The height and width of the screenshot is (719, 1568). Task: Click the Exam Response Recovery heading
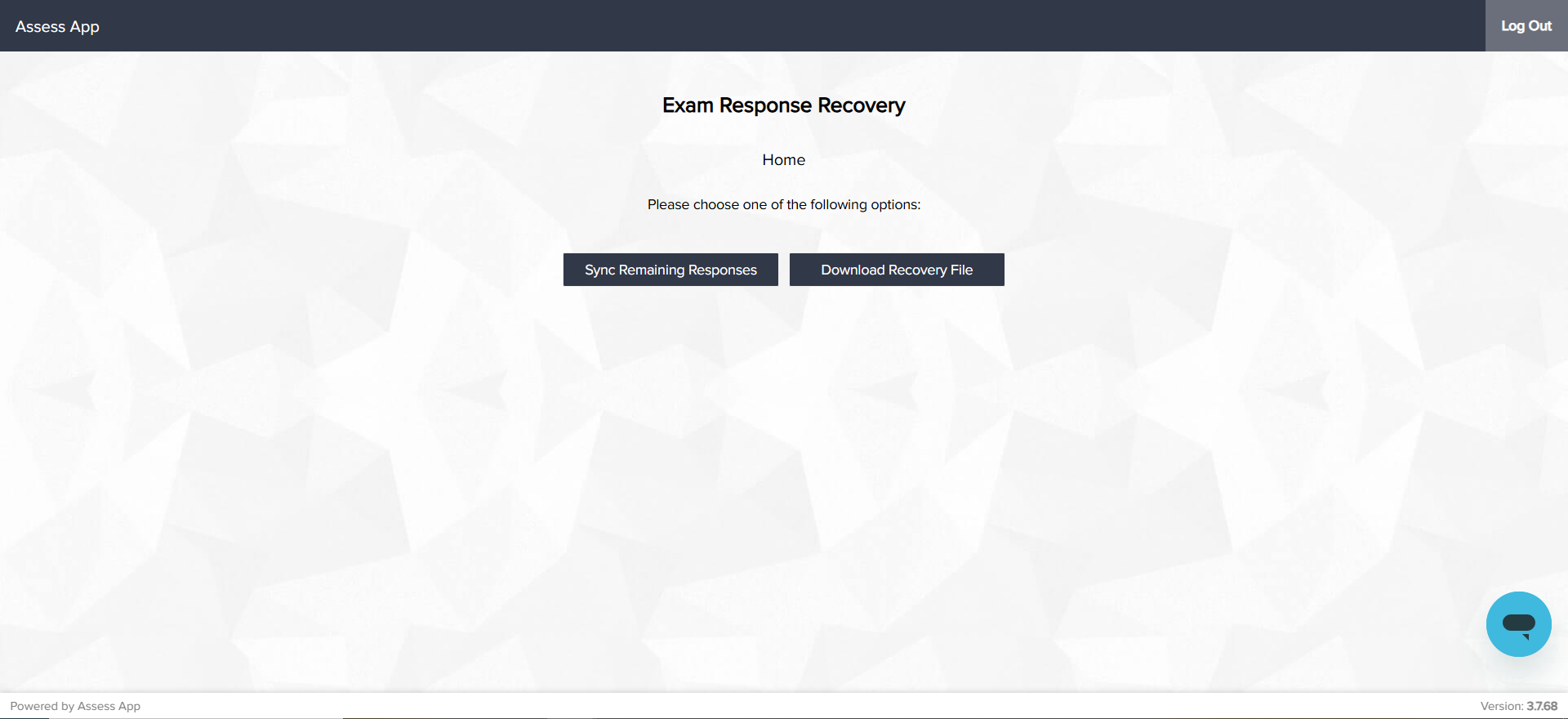point(784,105)
